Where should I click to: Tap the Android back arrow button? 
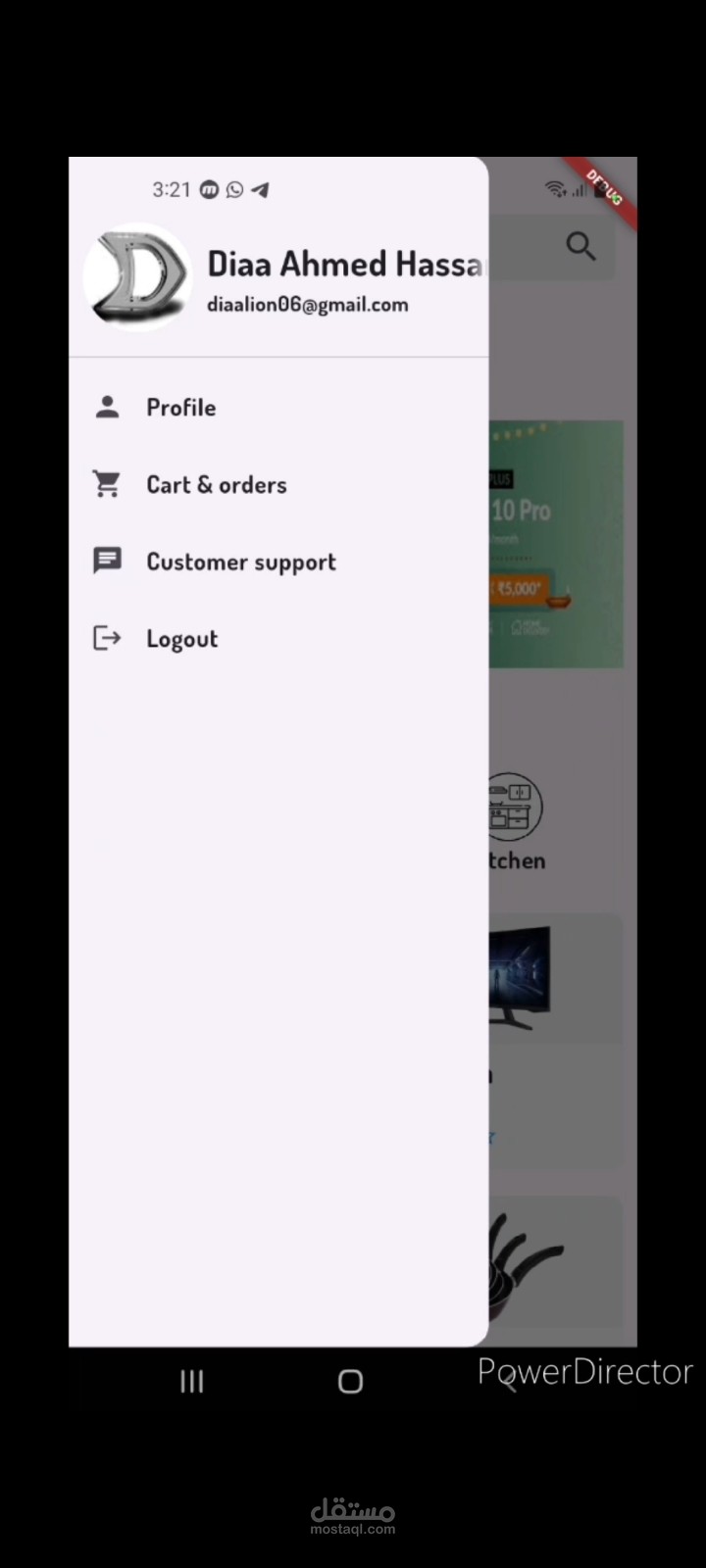coord(508,1382)
